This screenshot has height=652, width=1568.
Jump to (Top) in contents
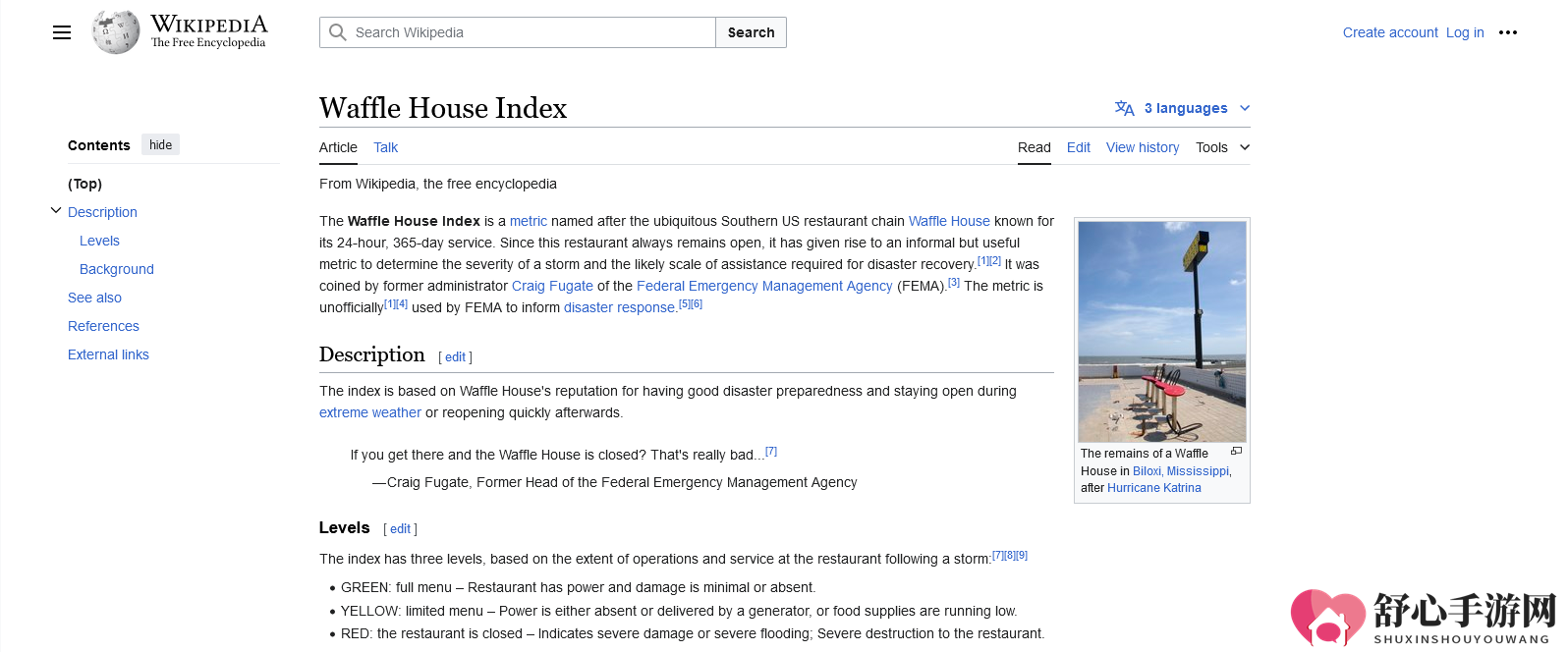84,184
